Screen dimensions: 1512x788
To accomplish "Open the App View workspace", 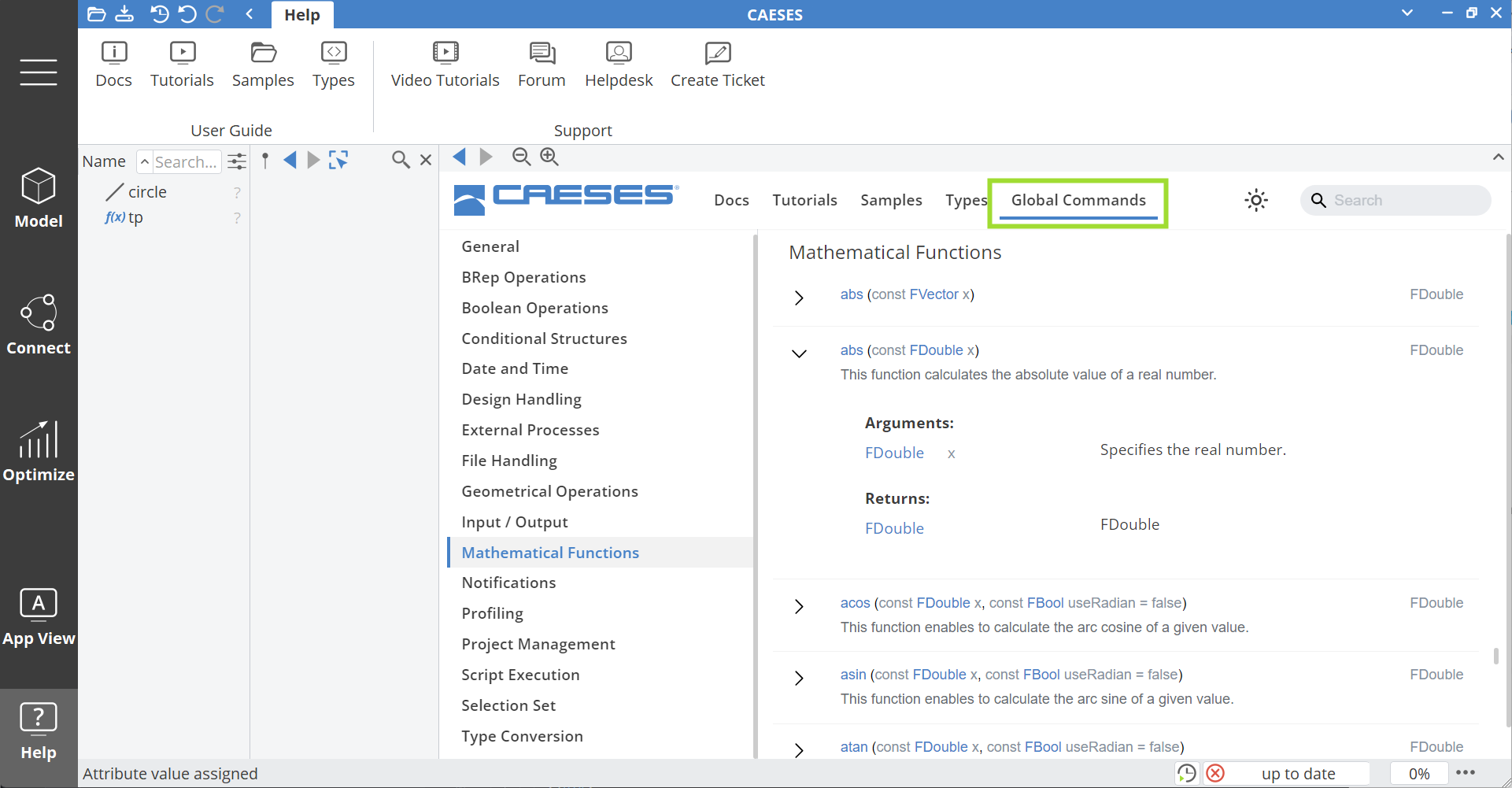I will [39, 617].
